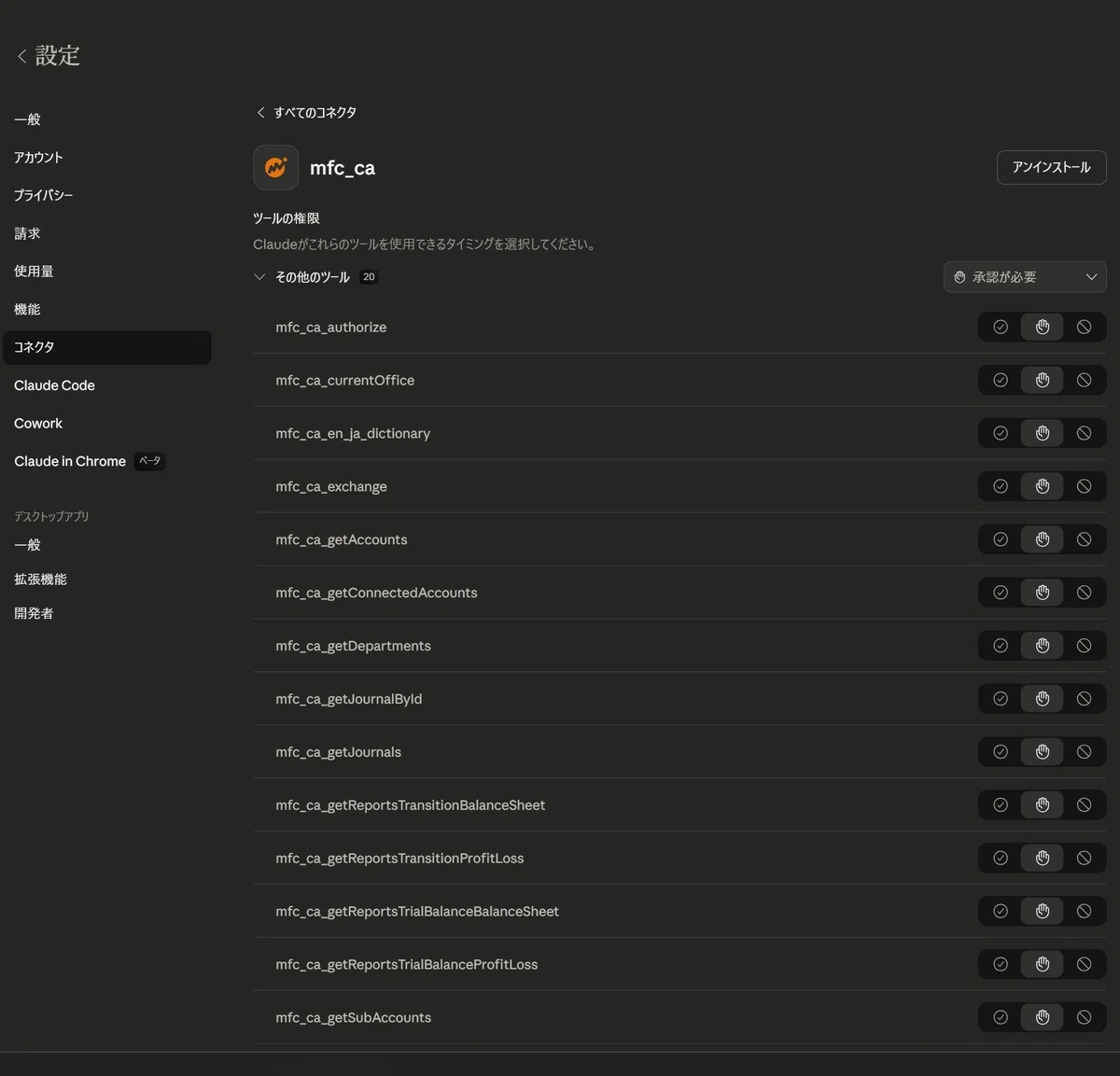Block the mfc_ca_getReportsTrialBalanceProfitLoss tool
Viewport: 1120px width, 1076px height.
pos(1084,965)
